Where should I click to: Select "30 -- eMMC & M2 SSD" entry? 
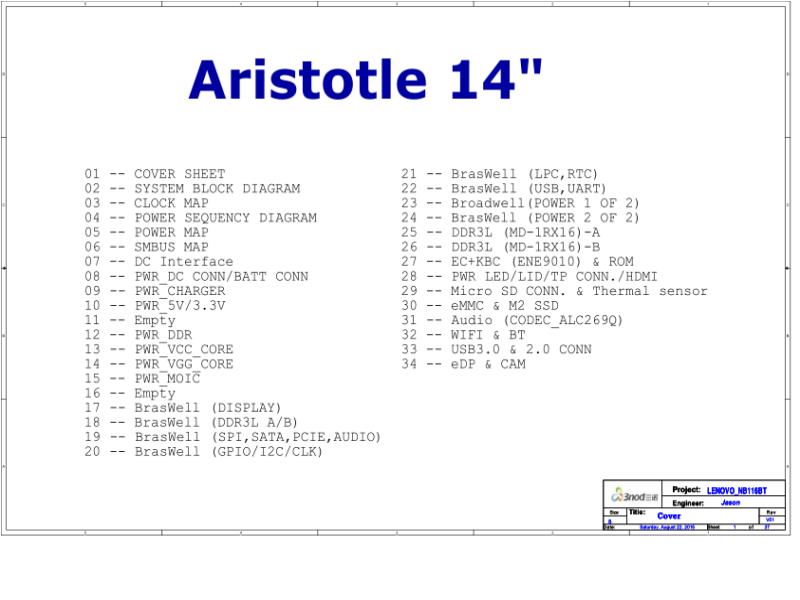[x=480, y=306]
